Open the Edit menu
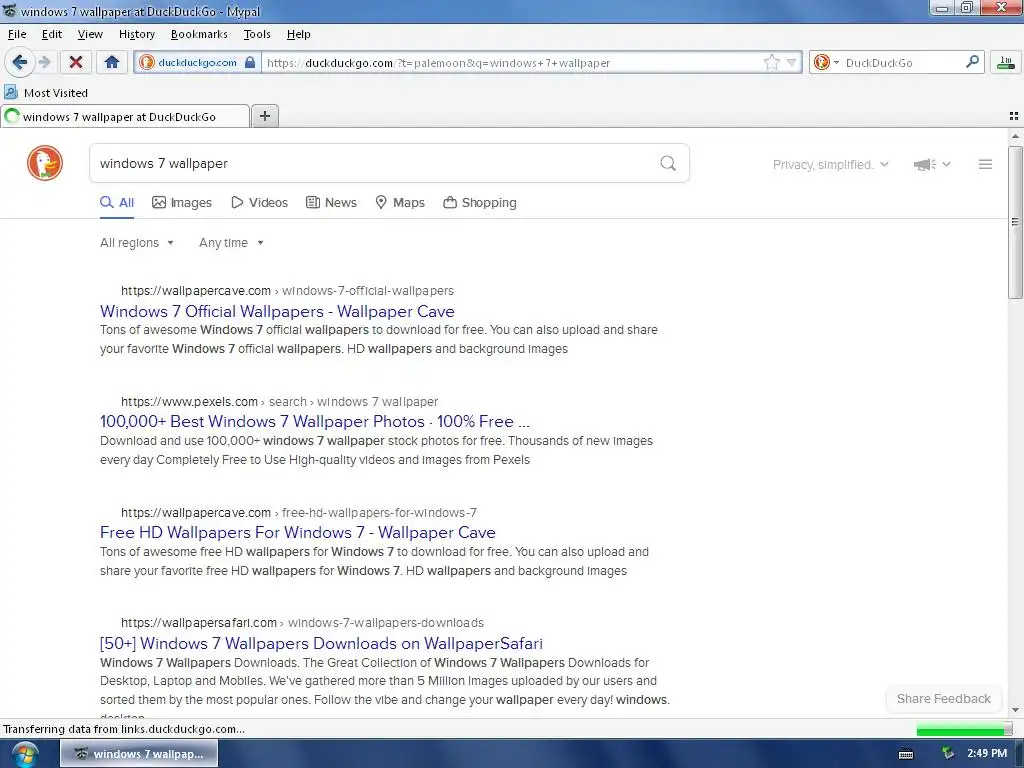This screenshot has height=768, width=1024. (52, 34)
